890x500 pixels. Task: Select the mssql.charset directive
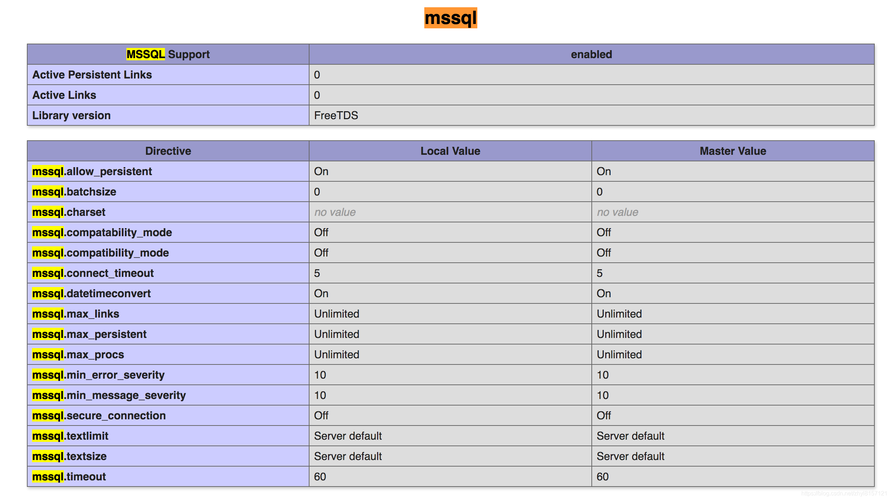(69, 212)
